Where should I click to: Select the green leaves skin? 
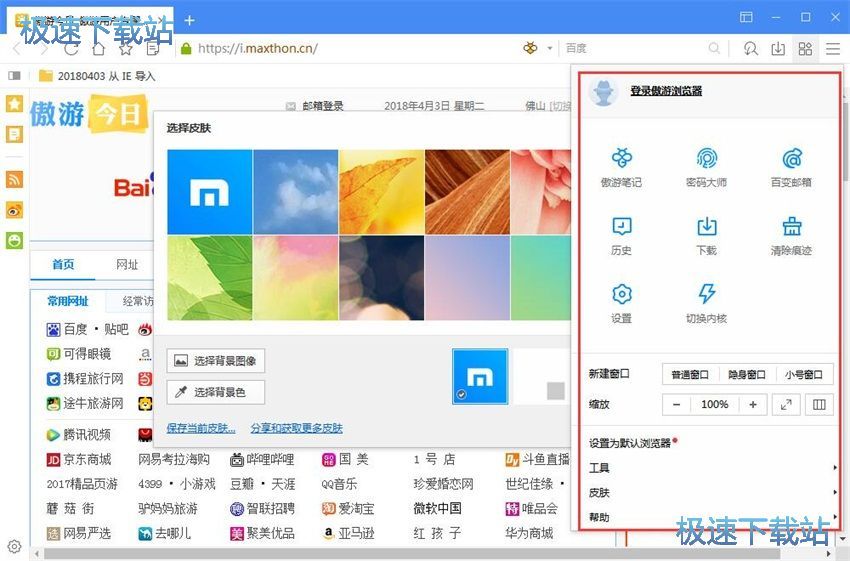[x=210, y=278]
